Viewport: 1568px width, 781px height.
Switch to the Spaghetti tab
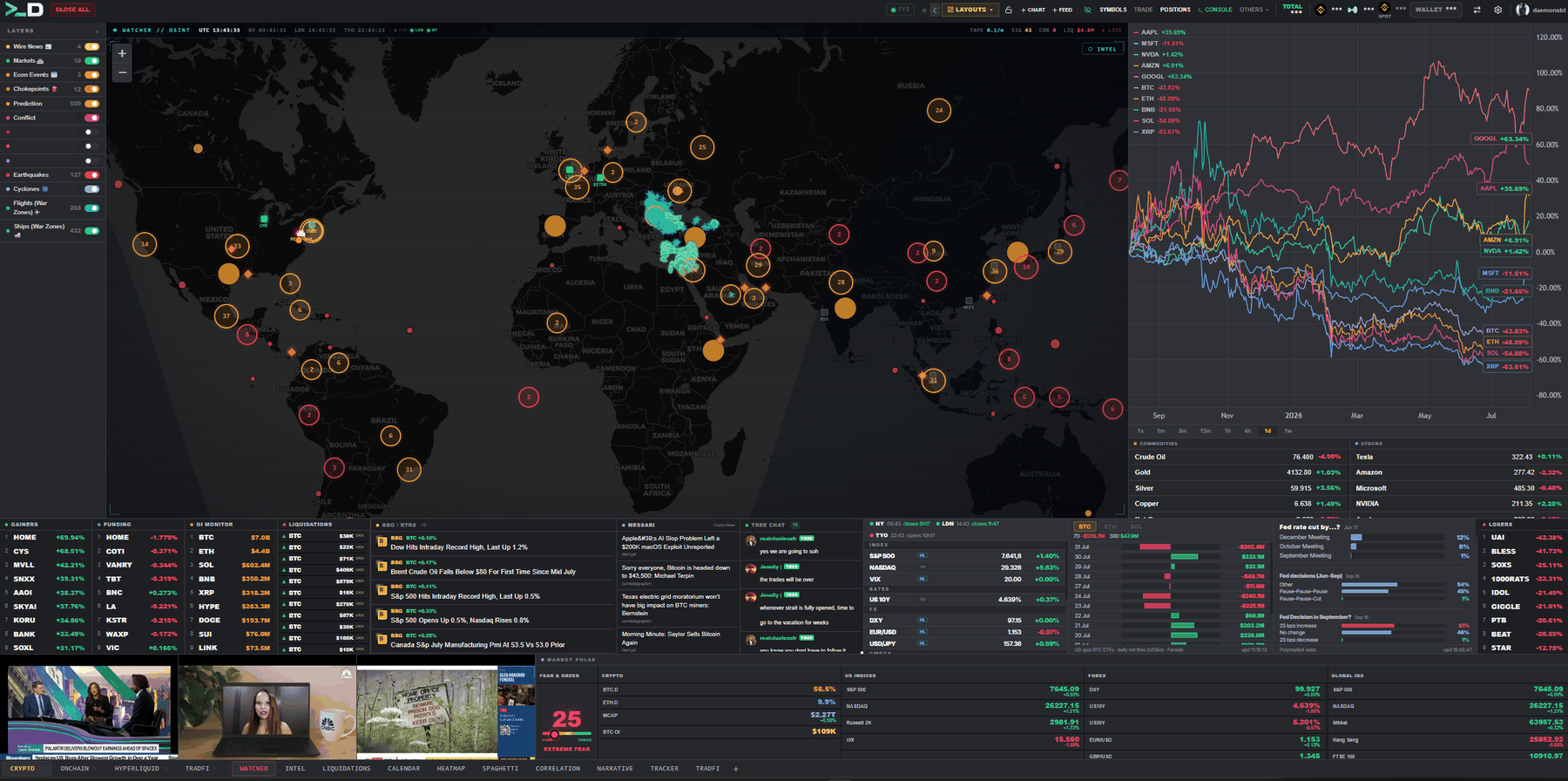[500, 769]
